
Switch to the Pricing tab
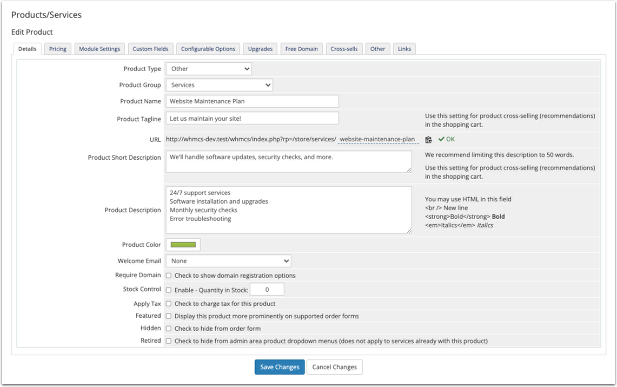point(58,49)
